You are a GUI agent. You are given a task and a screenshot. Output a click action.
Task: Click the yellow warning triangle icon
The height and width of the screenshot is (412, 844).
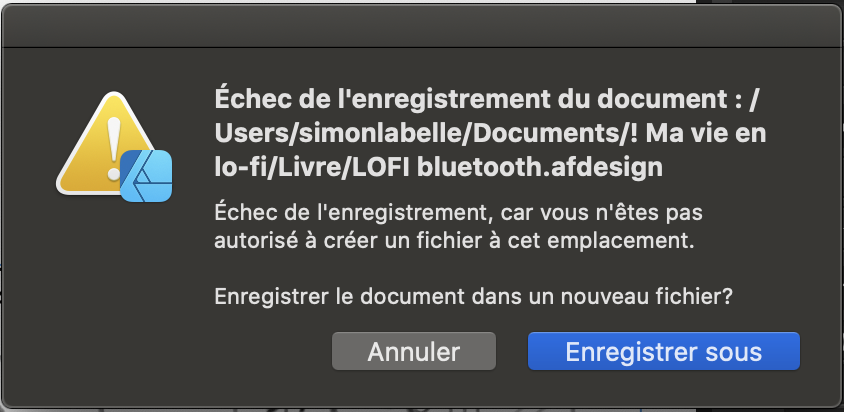coord(105,144)
